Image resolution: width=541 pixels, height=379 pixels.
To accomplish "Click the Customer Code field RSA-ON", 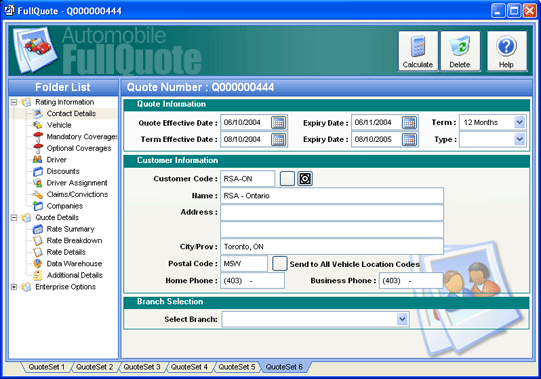I will click(x=248, y=179).
